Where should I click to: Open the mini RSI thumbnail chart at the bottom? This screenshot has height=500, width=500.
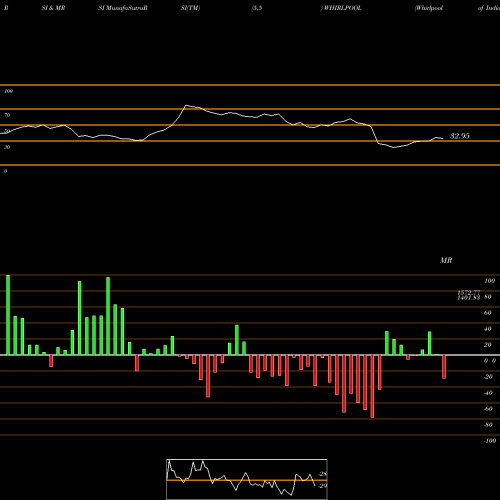(x=247, y=479)
